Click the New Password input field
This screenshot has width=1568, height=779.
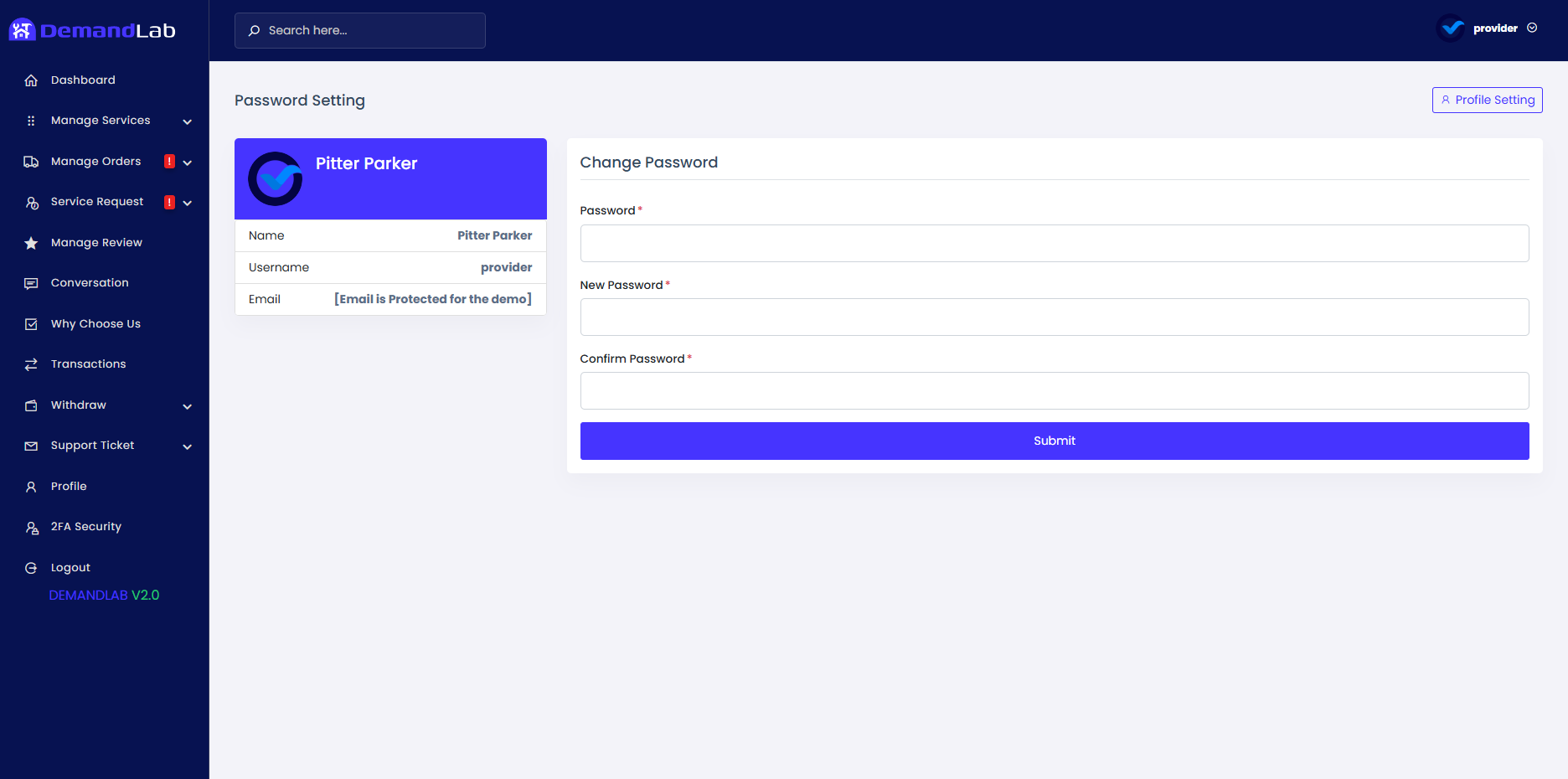[1054, 317]
